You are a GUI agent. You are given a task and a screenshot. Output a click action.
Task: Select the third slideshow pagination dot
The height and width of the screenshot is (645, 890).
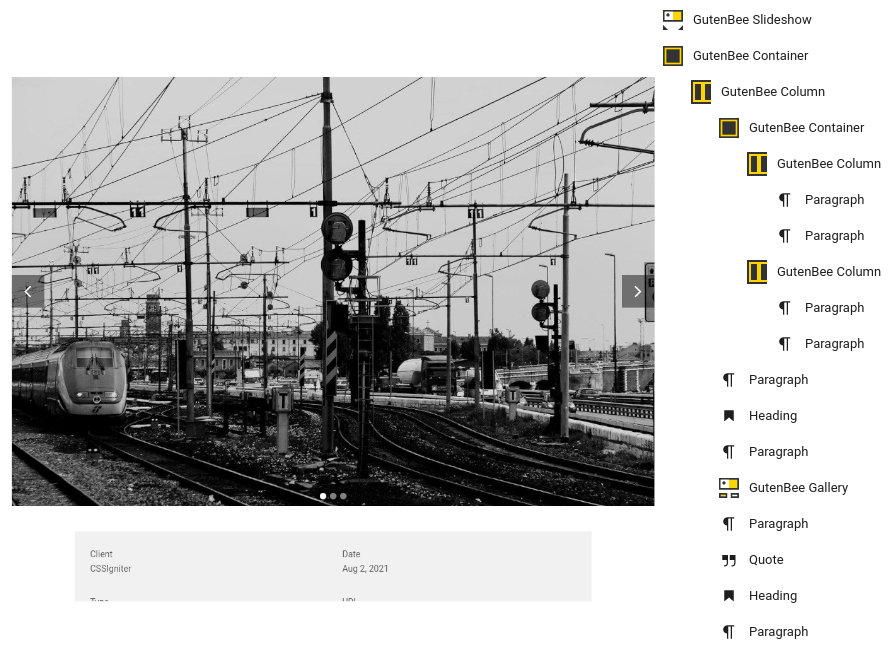coord(343,496)
